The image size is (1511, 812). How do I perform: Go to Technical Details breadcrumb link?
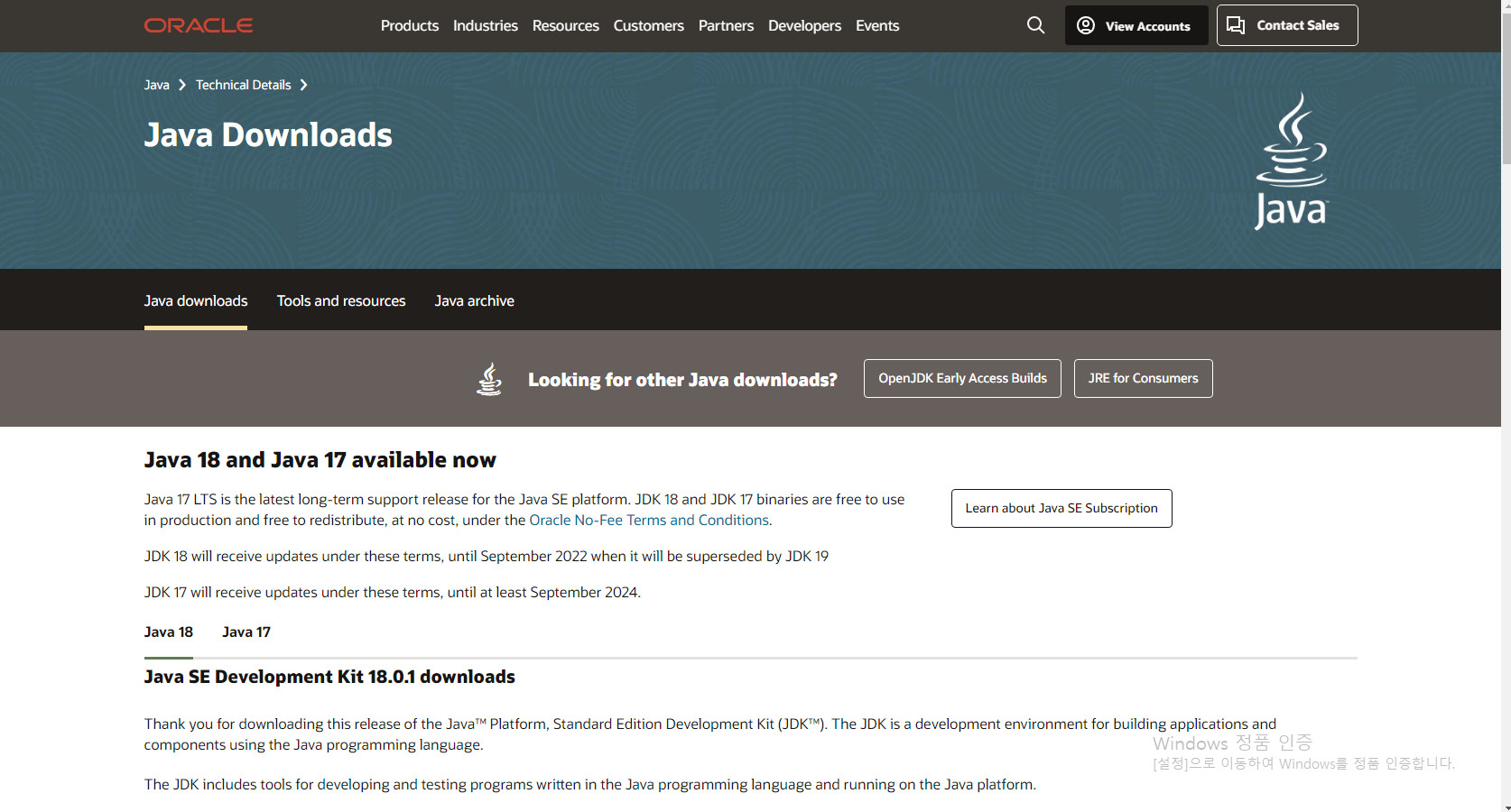244,85
